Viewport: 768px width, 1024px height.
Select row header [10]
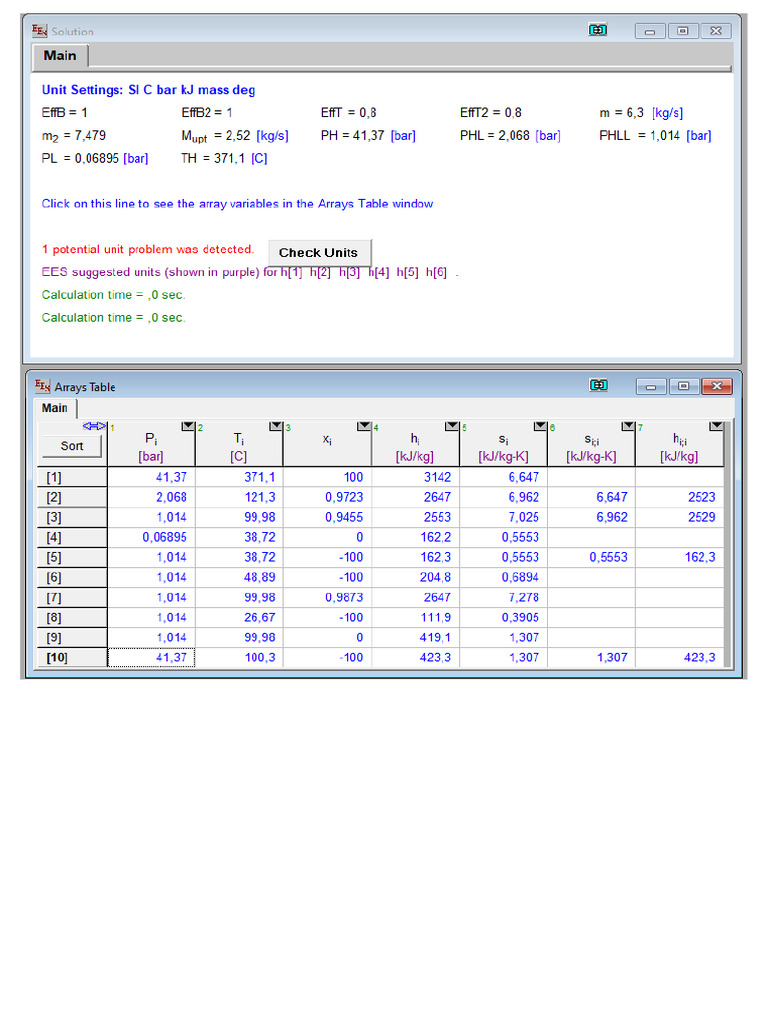[72, 658]
